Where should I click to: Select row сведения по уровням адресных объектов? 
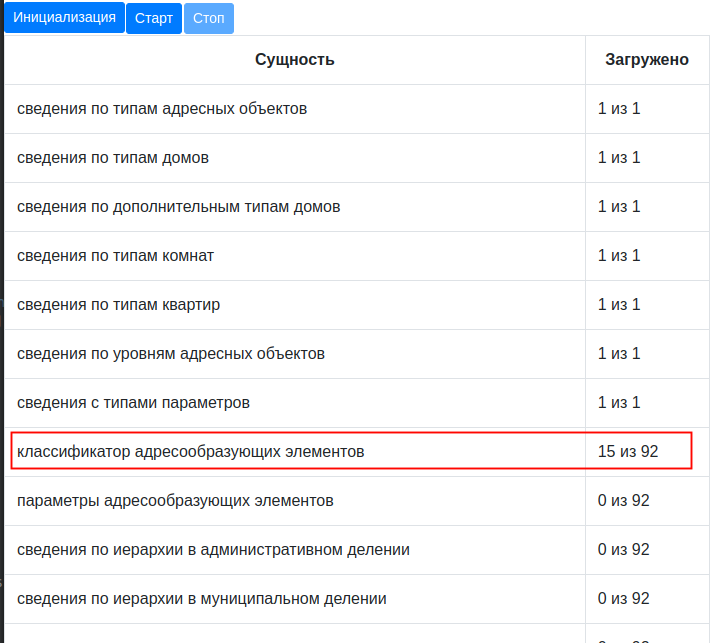[x=171, y=354]
